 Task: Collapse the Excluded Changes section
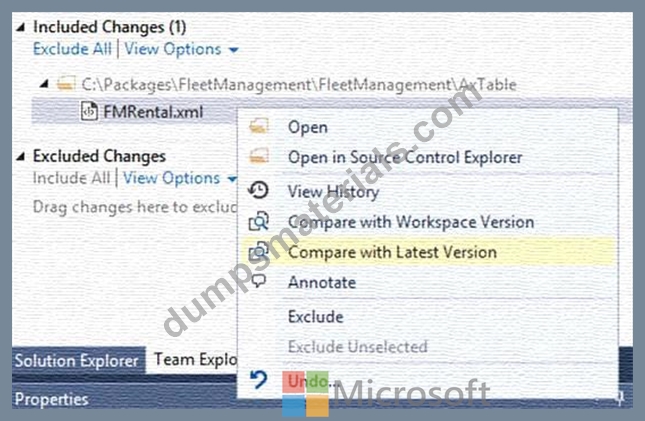[x=21, y=156]
